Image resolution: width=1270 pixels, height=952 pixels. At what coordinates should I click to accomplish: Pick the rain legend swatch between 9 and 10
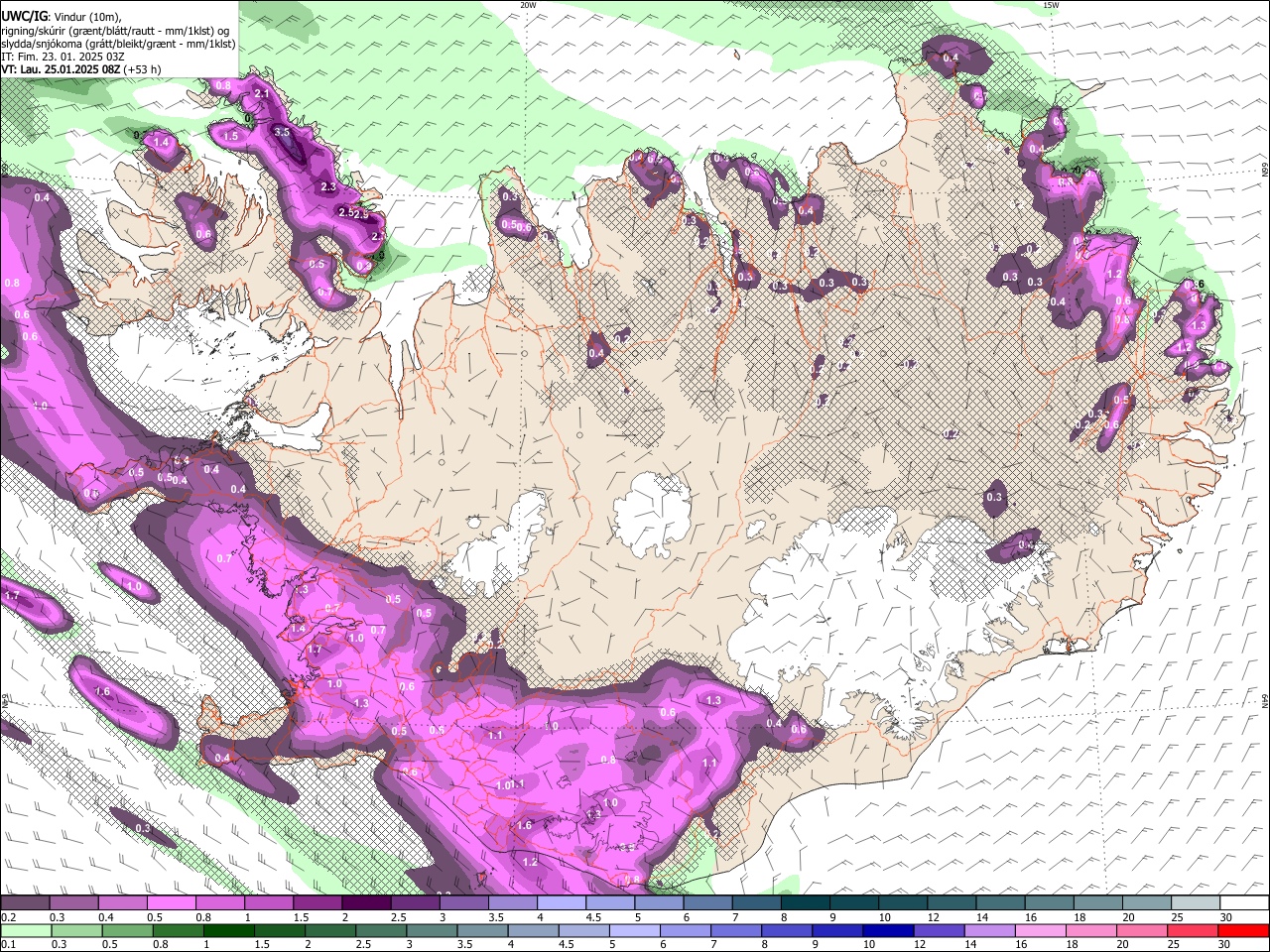[x=838, y=930]
